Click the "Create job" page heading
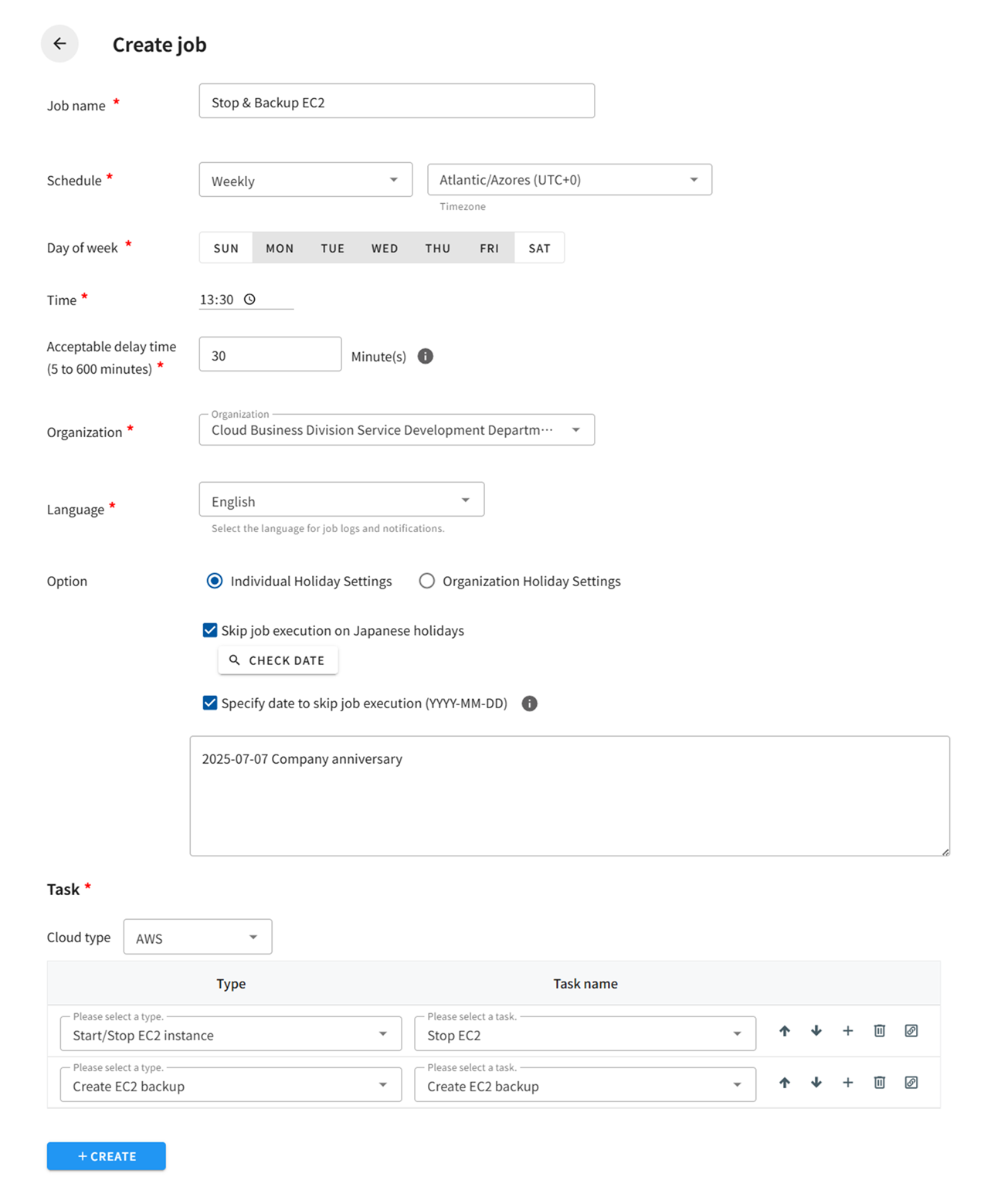The height and width of the screenshot is (1204, 994). 160,45
